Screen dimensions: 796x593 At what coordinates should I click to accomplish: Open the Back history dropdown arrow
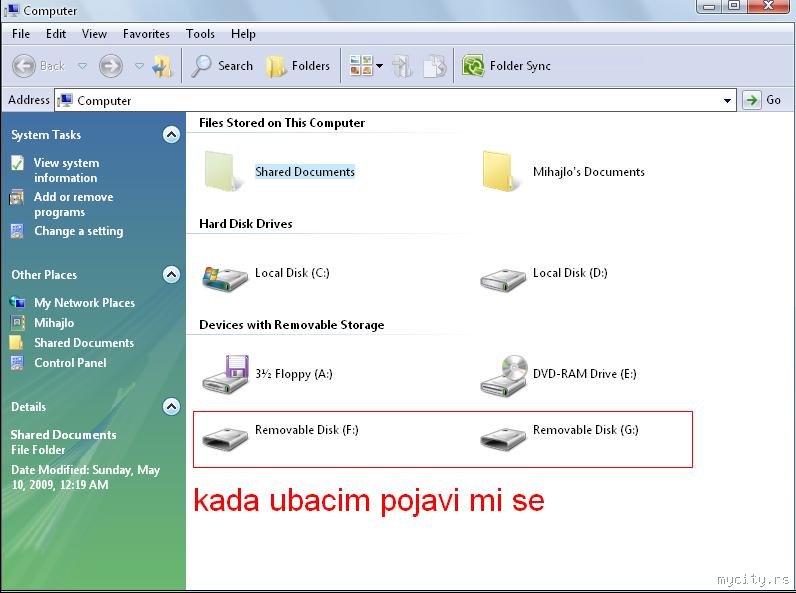tap(83, 66)
